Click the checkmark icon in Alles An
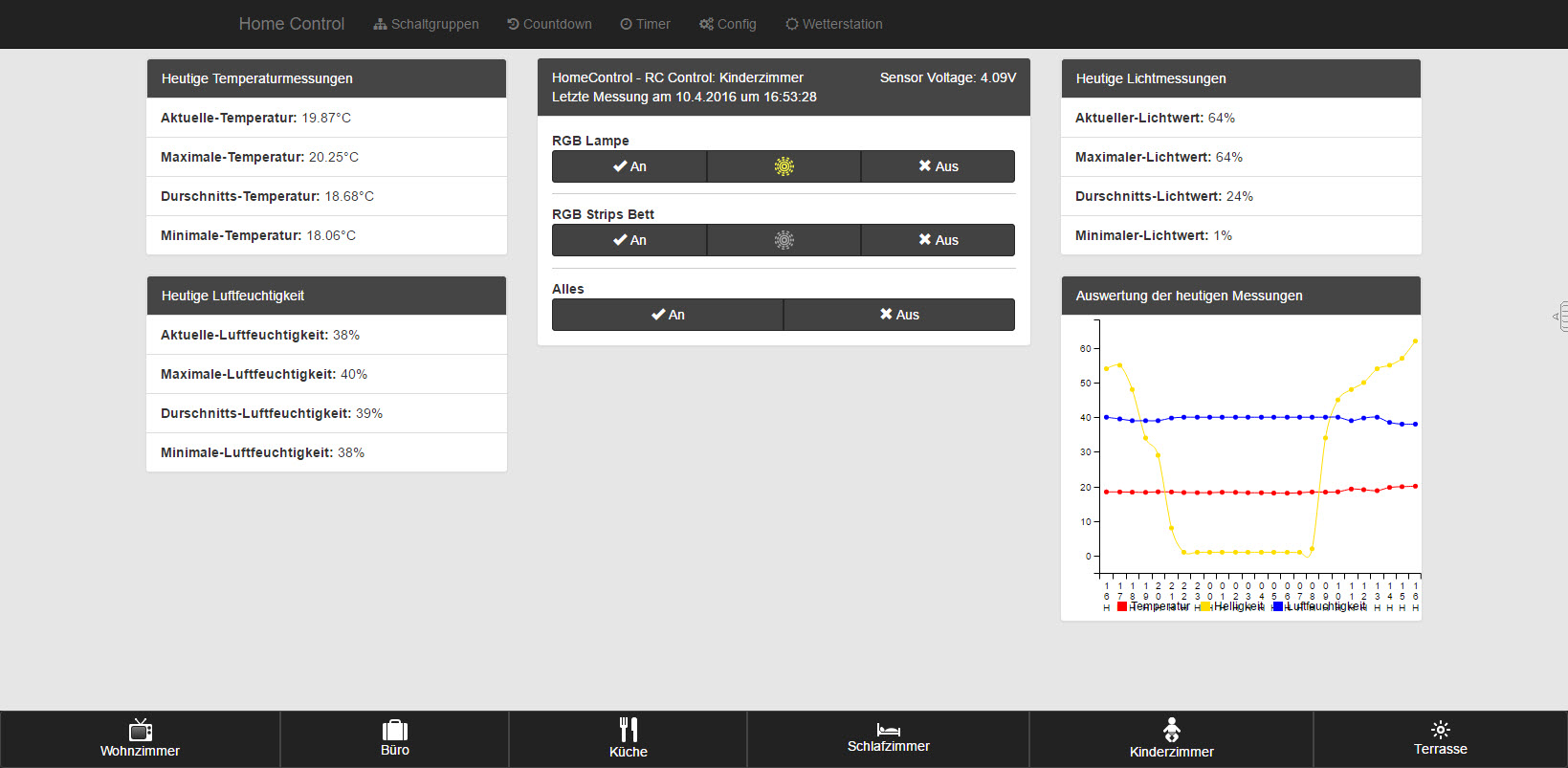Screen dimensions: 1568x768 [x=658, y=314]
